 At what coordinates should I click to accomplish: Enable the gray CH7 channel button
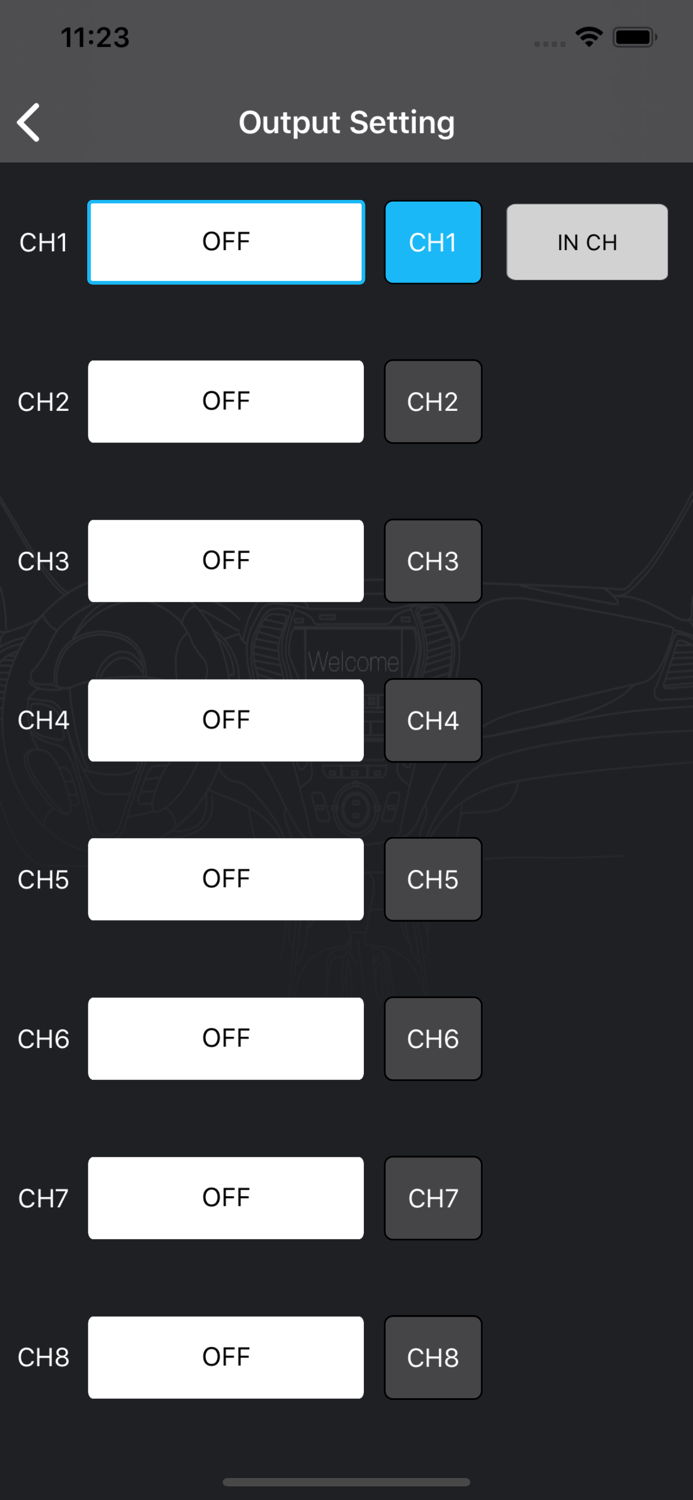(433, 1198)
